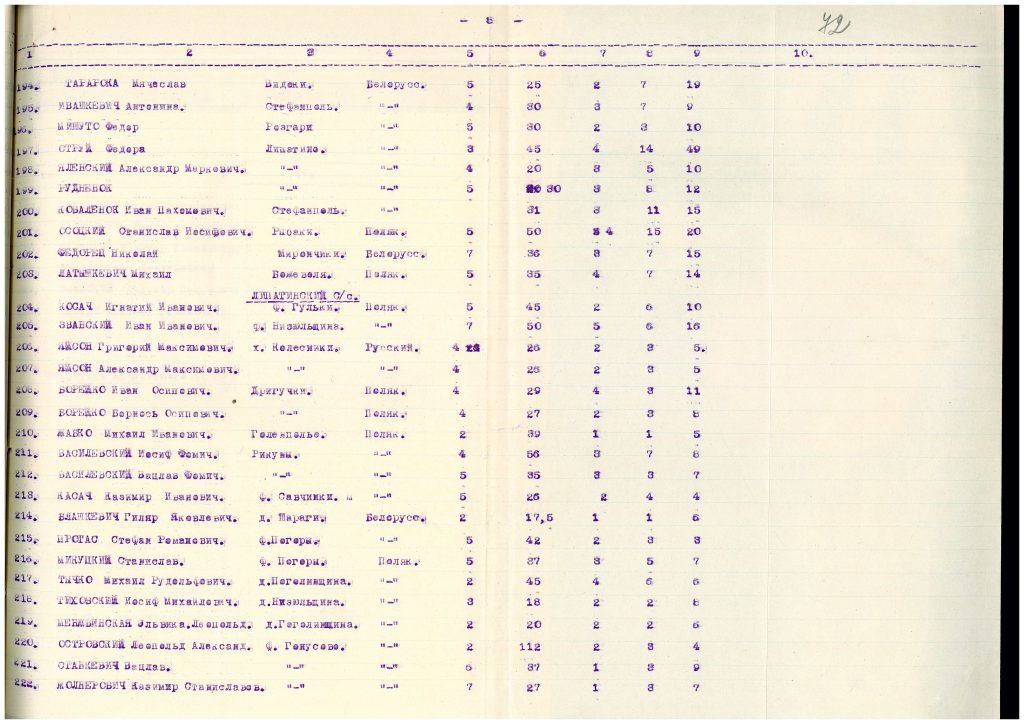1024x724 pixels.
Task: Click the surname "РУДНЕНОК"
Action: click(x=84, y=189)
